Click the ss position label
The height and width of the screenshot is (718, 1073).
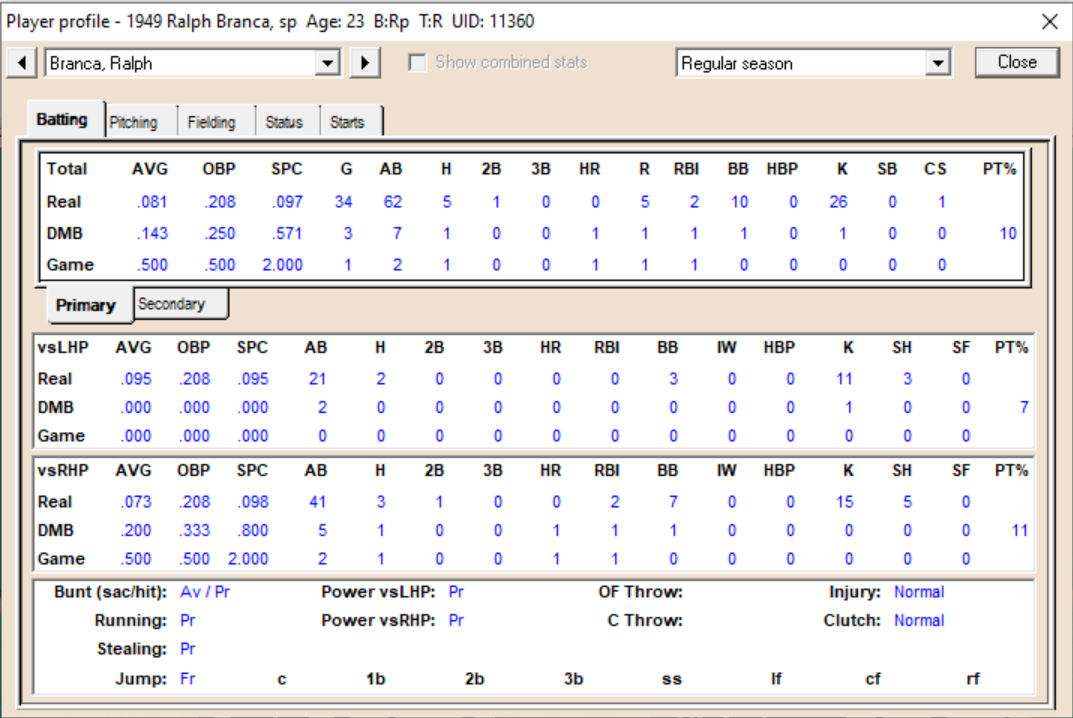(671, 679)
